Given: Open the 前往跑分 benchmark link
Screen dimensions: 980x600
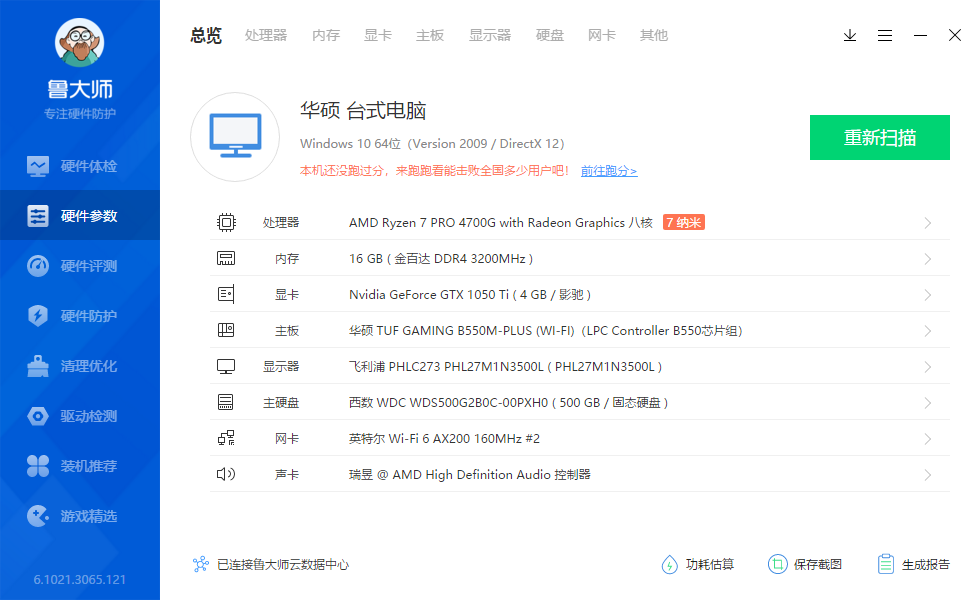Looking at the screenshot, I should point(607,169).
